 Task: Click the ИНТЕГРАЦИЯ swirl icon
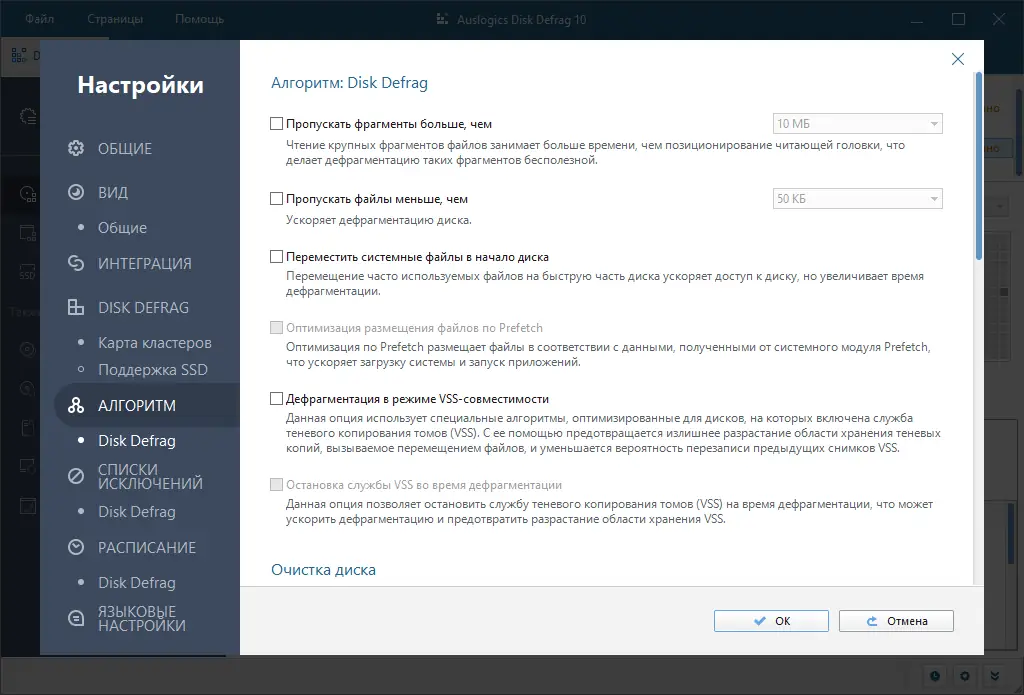(x=76, y=263)
